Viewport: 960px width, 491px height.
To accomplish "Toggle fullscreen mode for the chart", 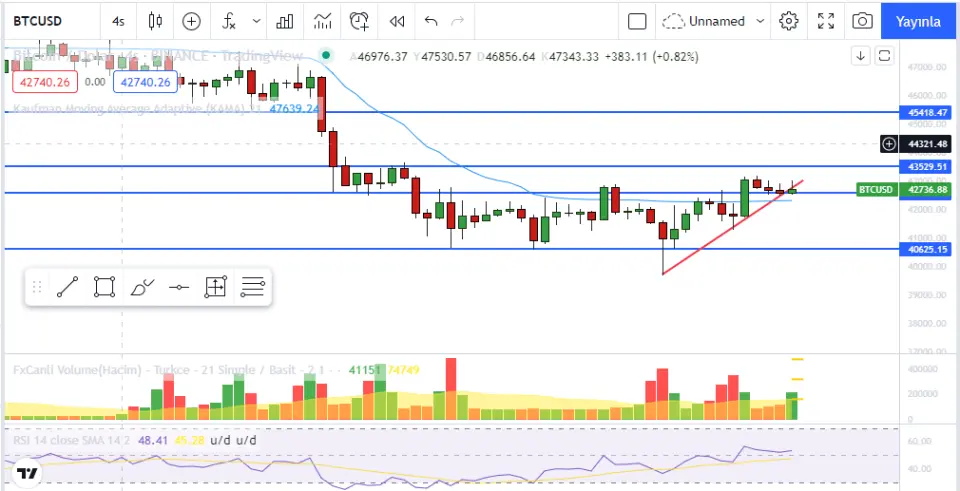I will [826, 21].
